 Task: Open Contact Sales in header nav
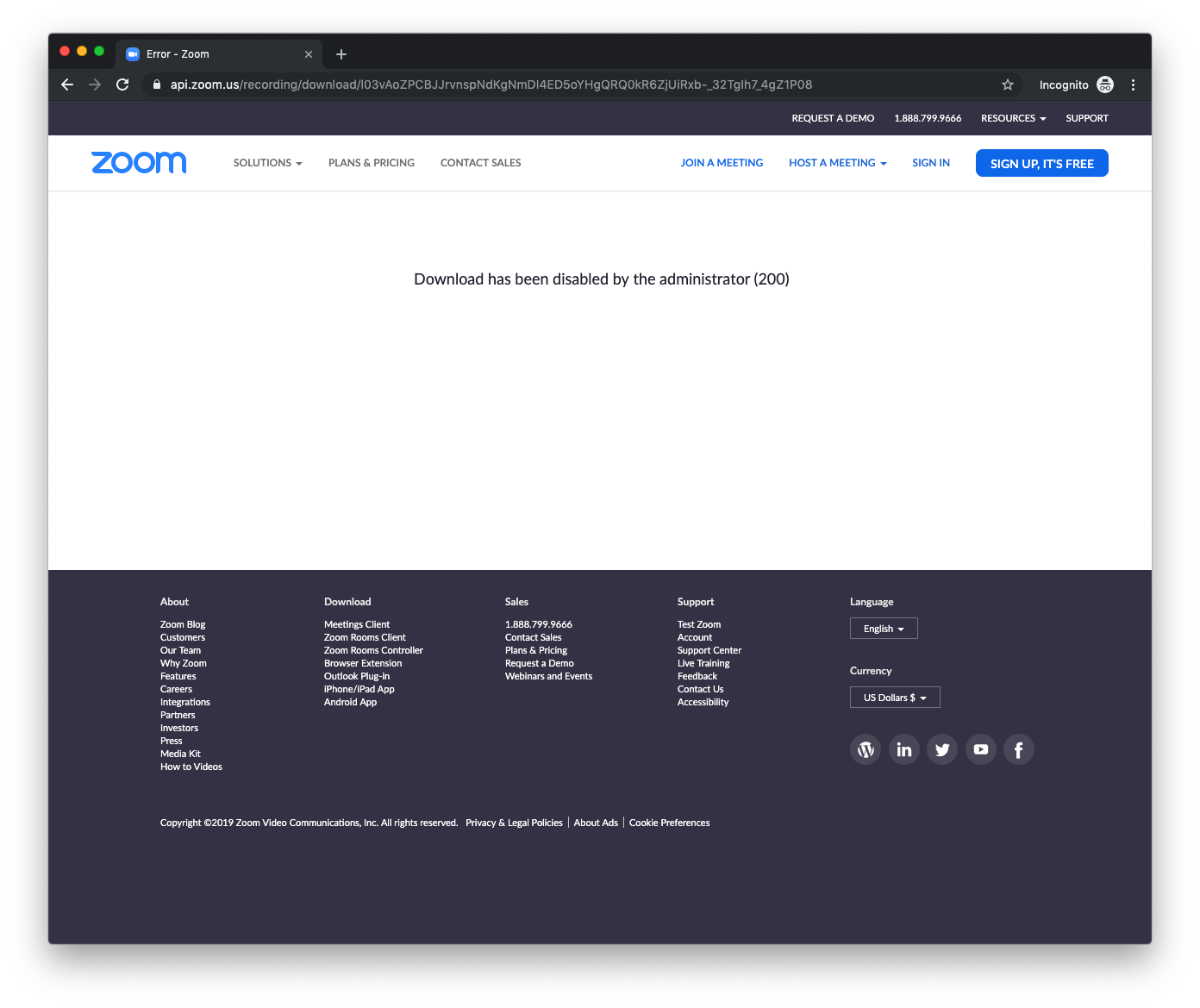(x=481, y=163)
